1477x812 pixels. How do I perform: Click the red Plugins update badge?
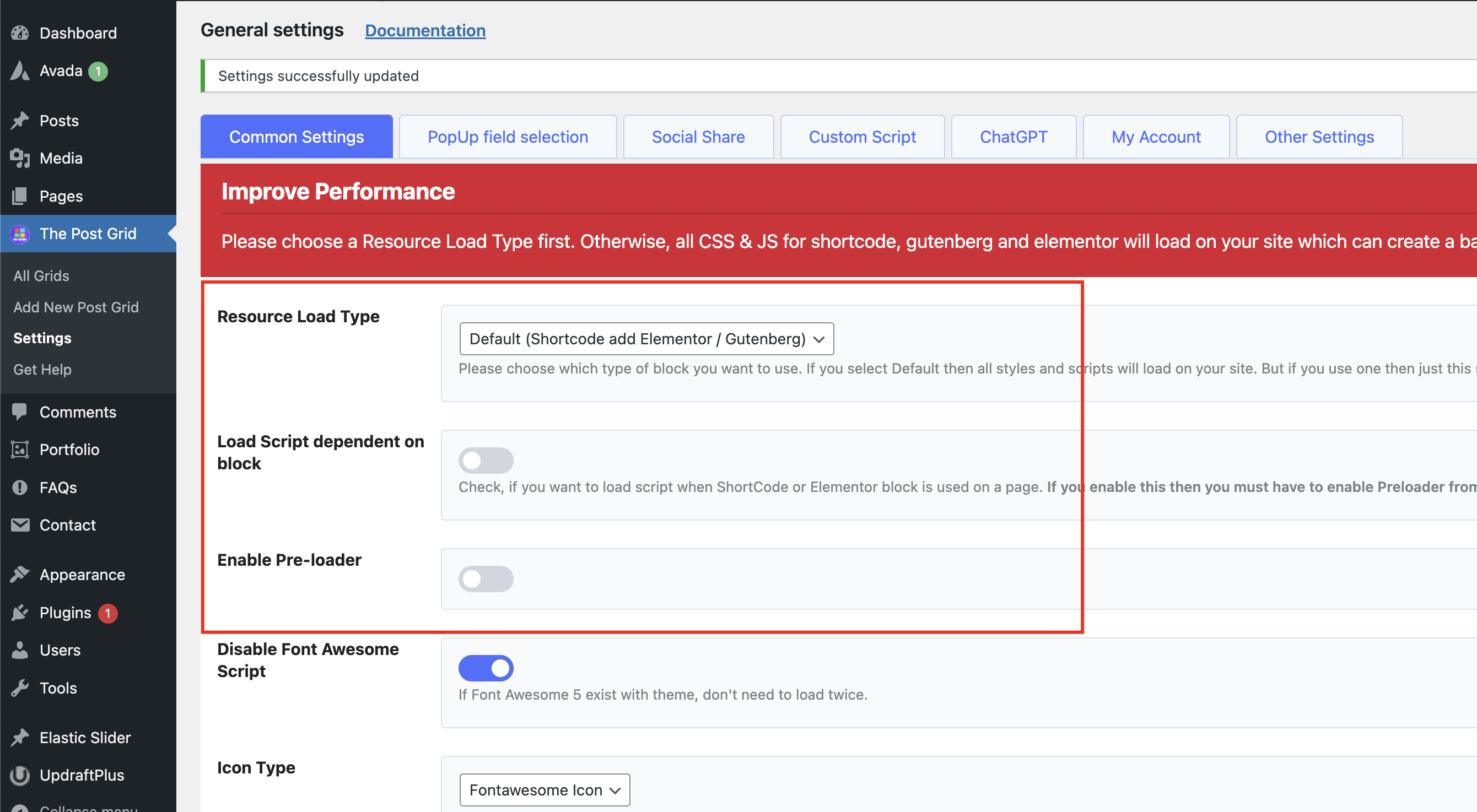[108, 613]
